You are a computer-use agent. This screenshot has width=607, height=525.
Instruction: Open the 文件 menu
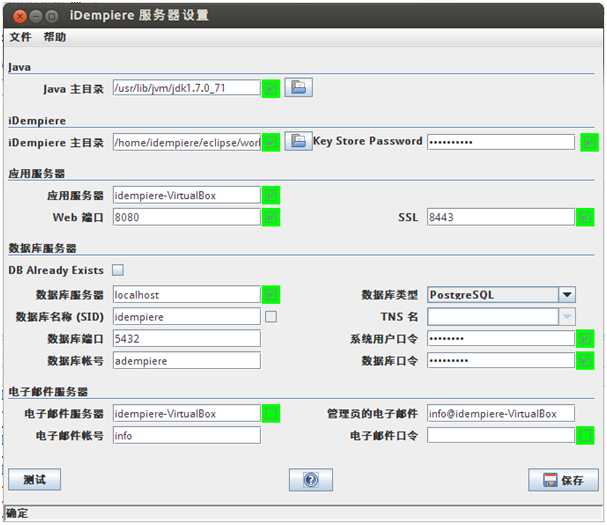tap(20, 37)
